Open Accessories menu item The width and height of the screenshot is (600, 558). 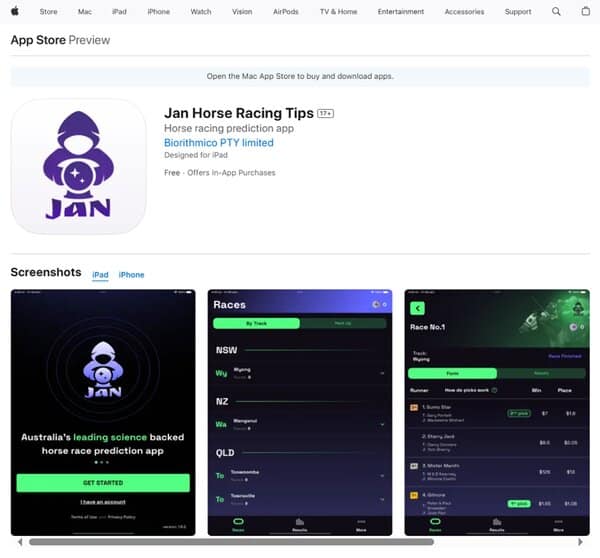pyautogui.click(x=464, y=12)
